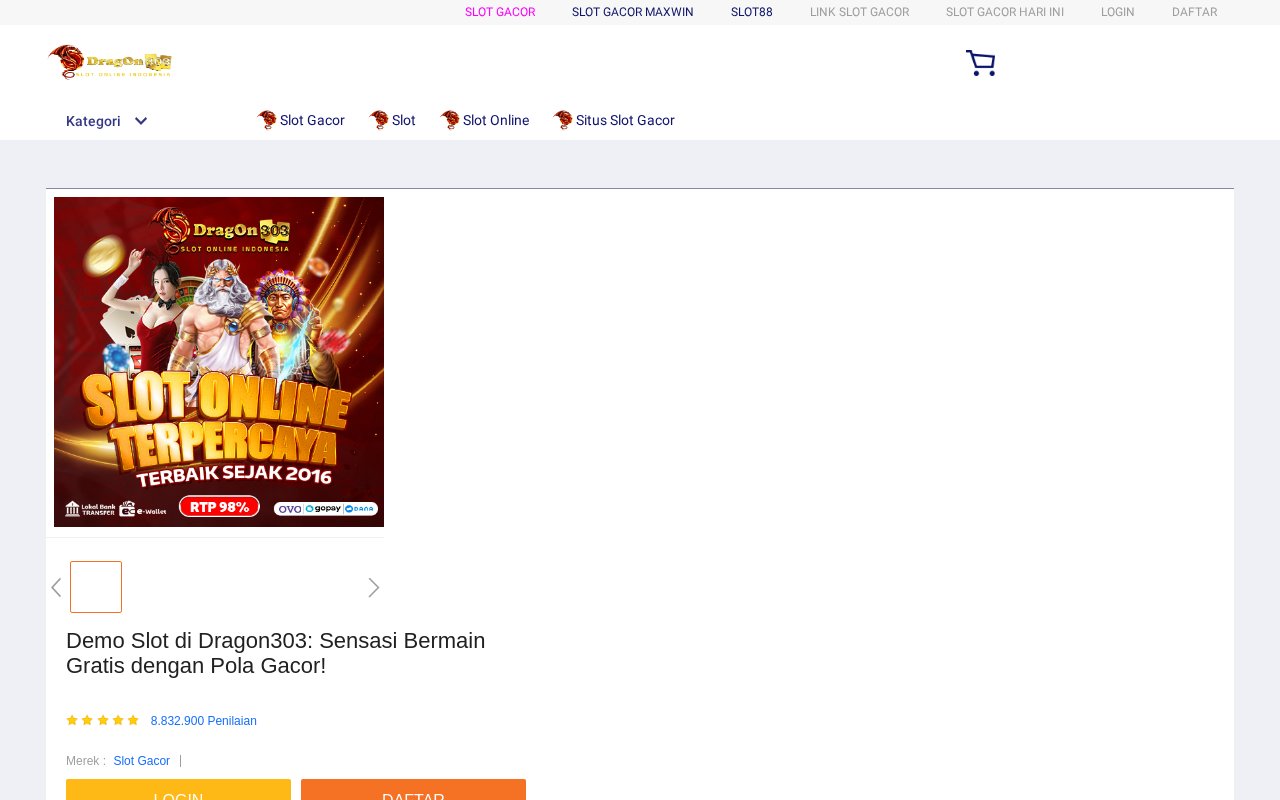Image resolution: width=1280 pixels, height=800 pixels.
Task: Open SLOT GACOR MAXWIN top link
Action: click(x=633, y=12)
